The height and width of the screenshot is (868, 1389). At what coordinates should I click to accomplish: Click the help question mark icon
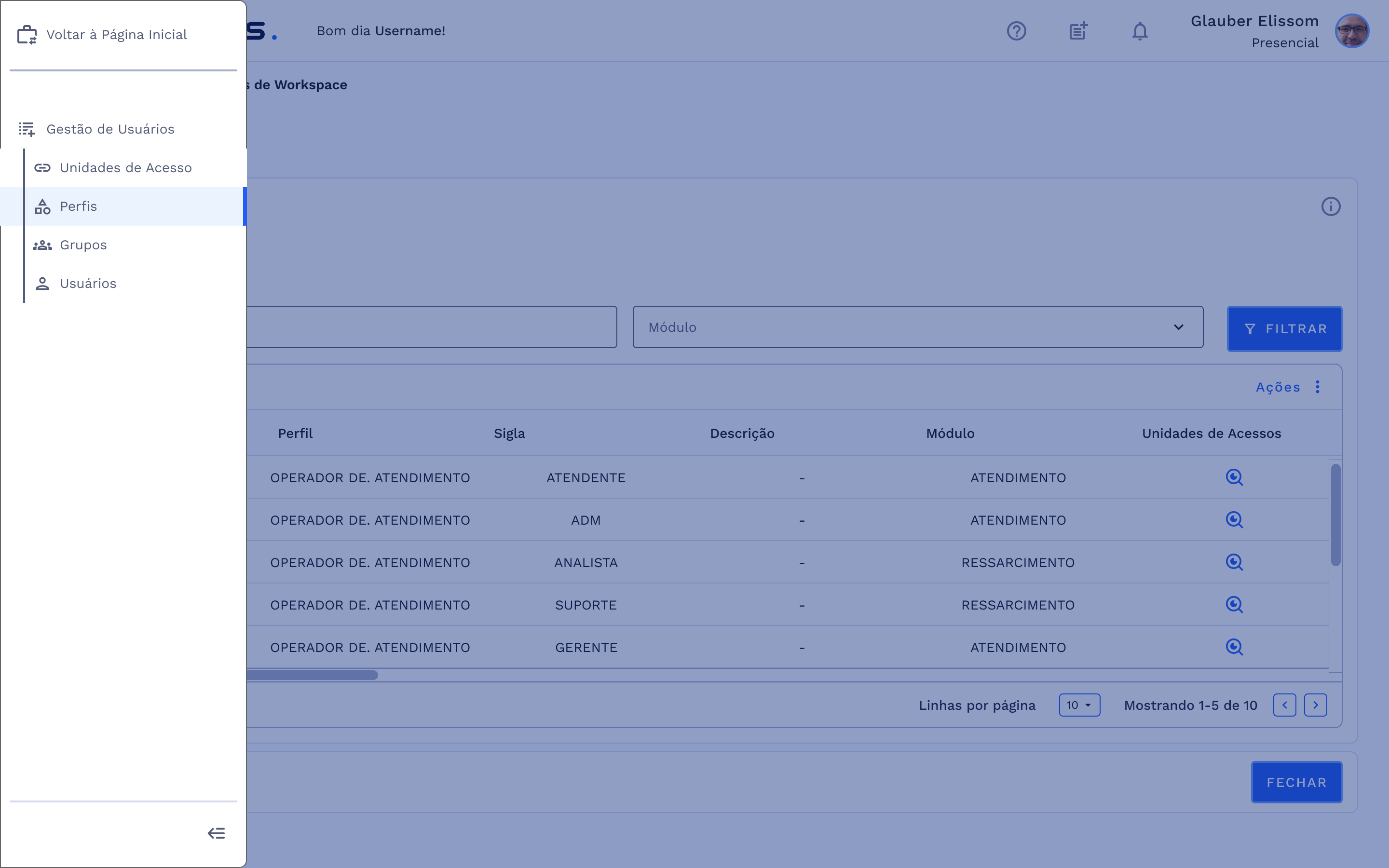1016,31
